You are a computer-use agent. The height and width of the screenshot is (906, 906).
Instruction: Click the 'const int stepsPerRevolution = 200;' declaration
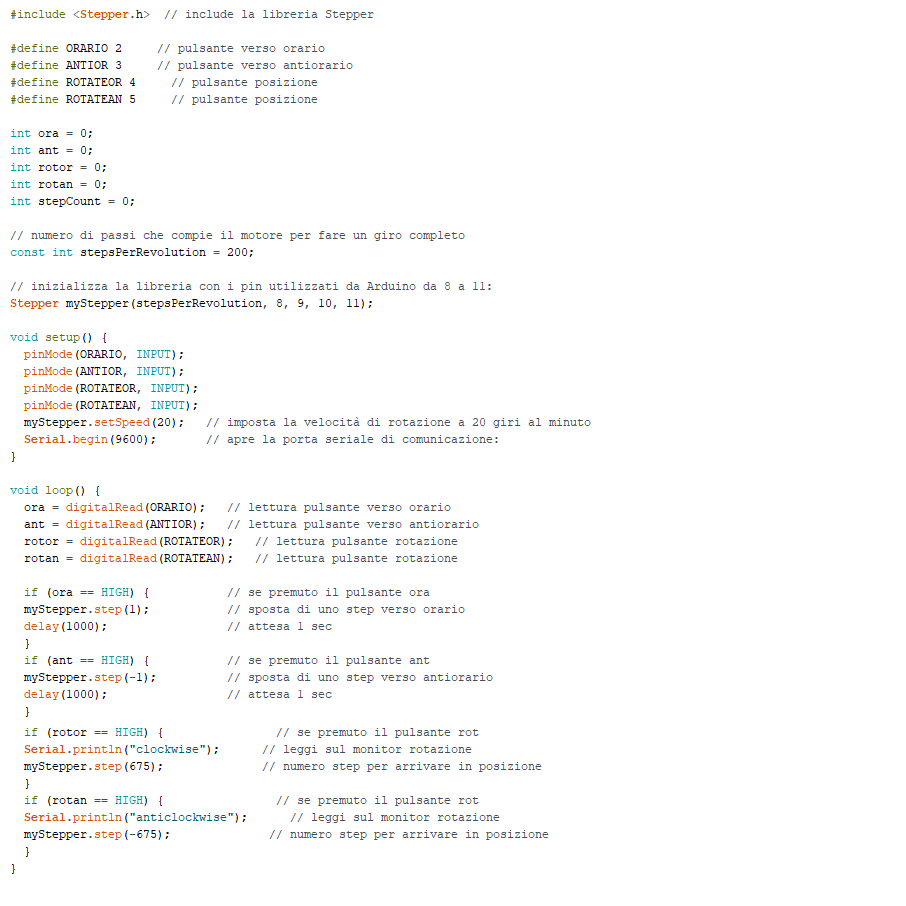[132, 252]
